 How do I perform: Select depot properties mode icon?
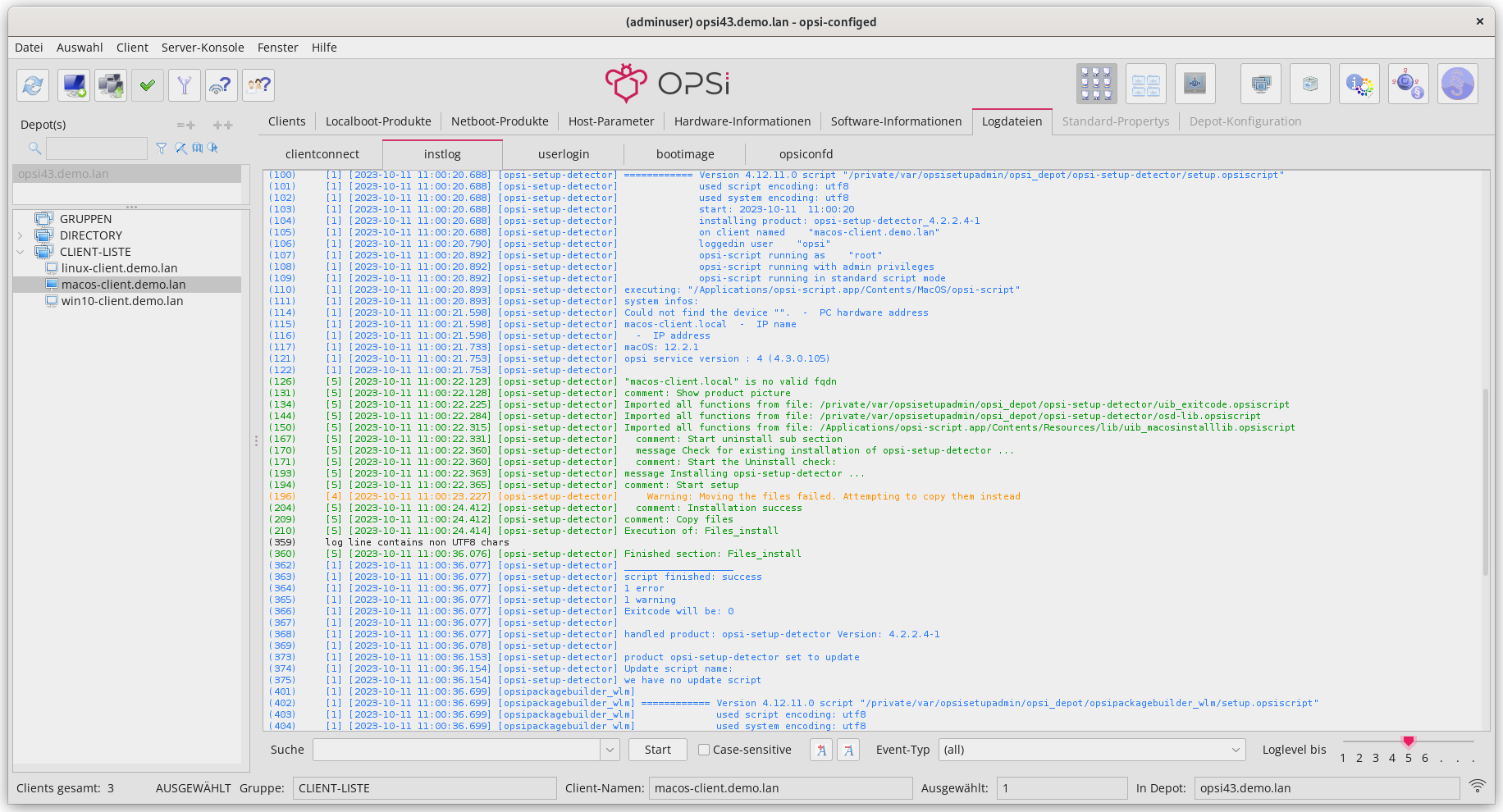[1146, 84]
